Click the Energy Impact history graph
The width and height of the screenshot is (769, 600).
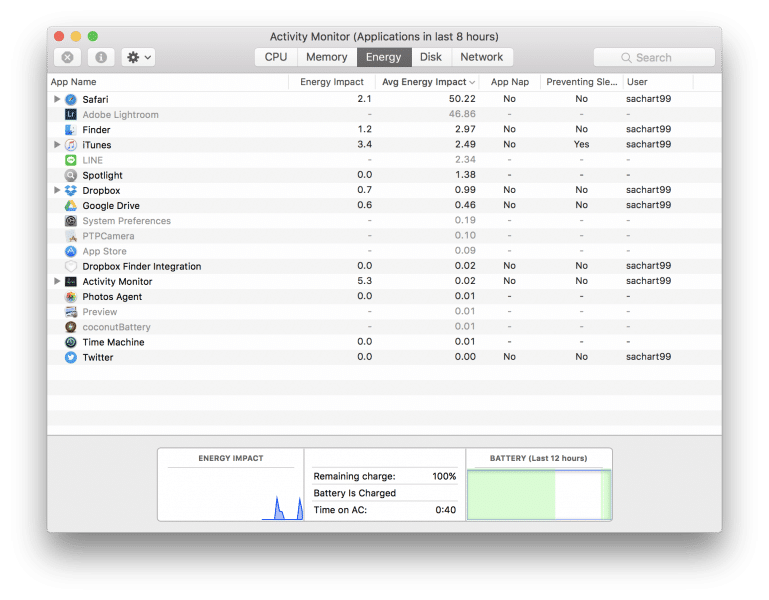tap(231, 494)
